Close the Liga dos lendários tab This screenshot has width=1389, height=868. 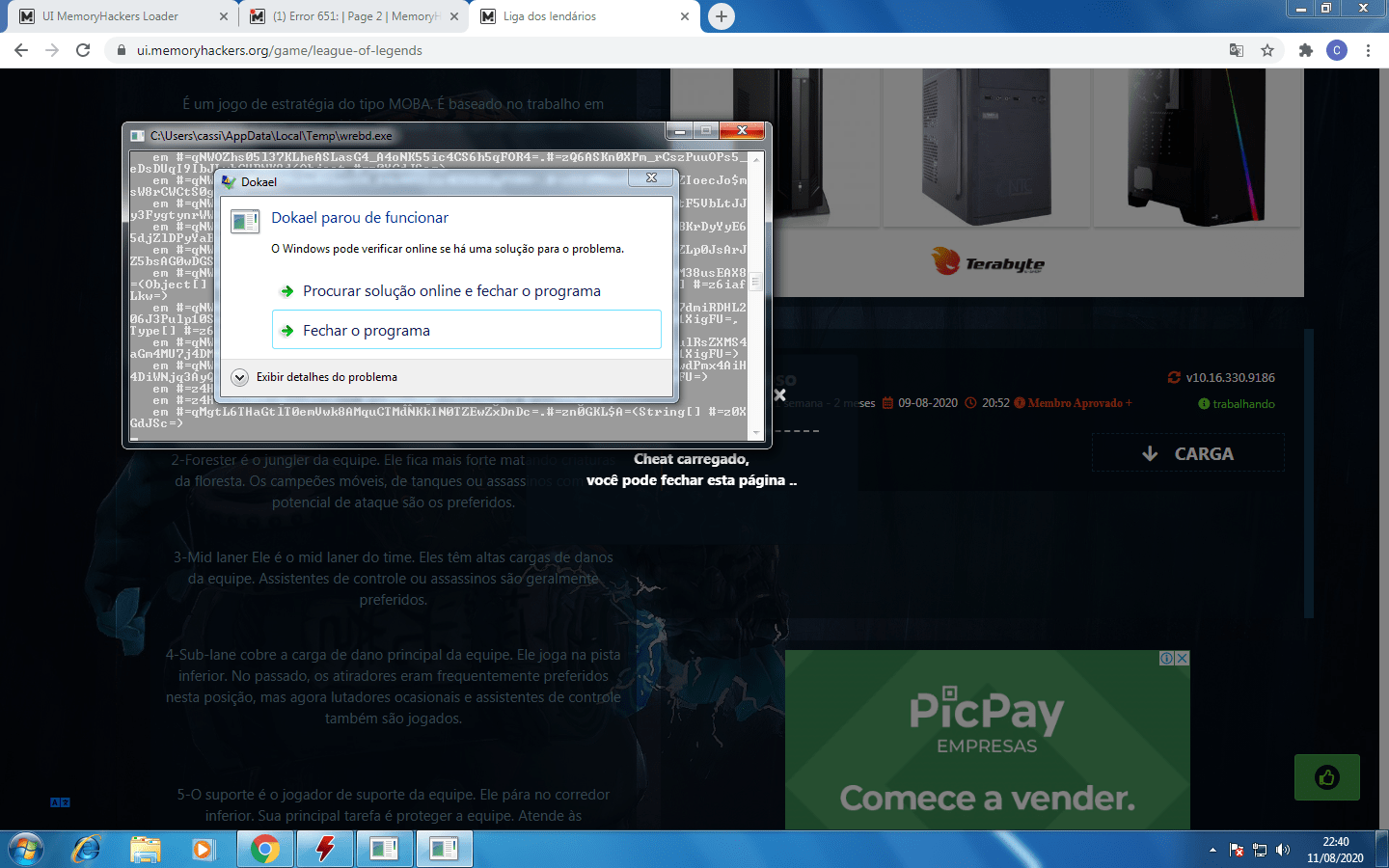685,16
